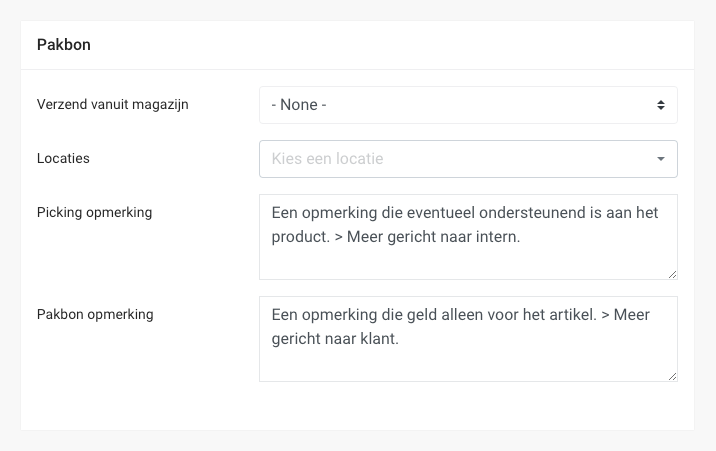Screen dimensions: 716x451
Task: Open the Locaties combo box
Action: (x=467, y=159)
